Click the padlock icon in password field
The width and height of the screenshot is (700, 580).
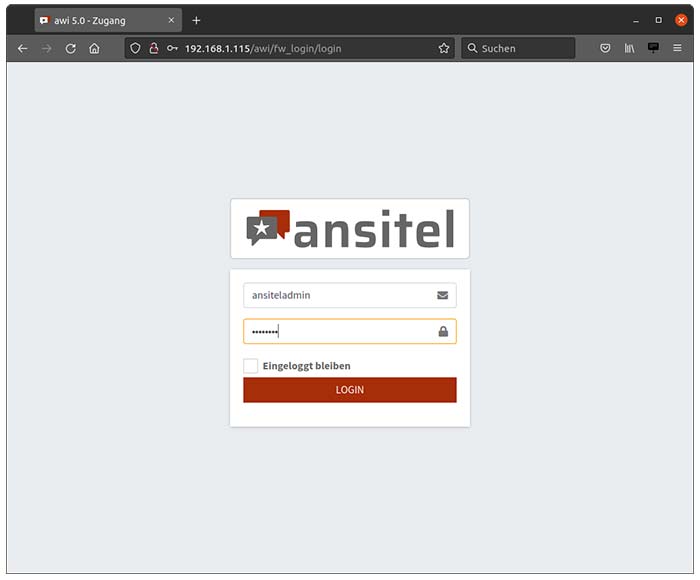point(443,331)
